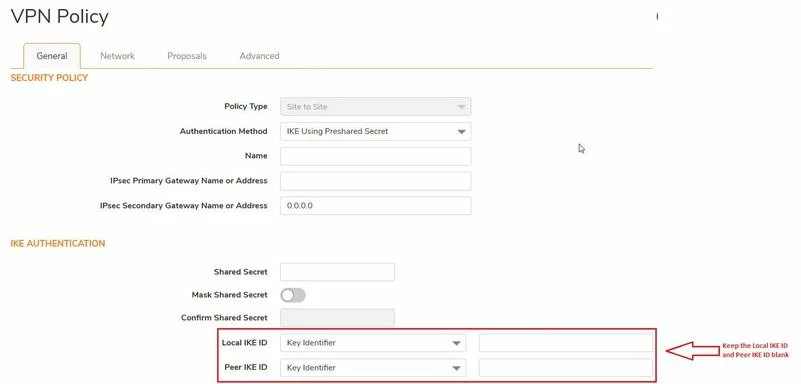Open the Network tab
Viewport: 801px width, 384px height.
point(117,56)
